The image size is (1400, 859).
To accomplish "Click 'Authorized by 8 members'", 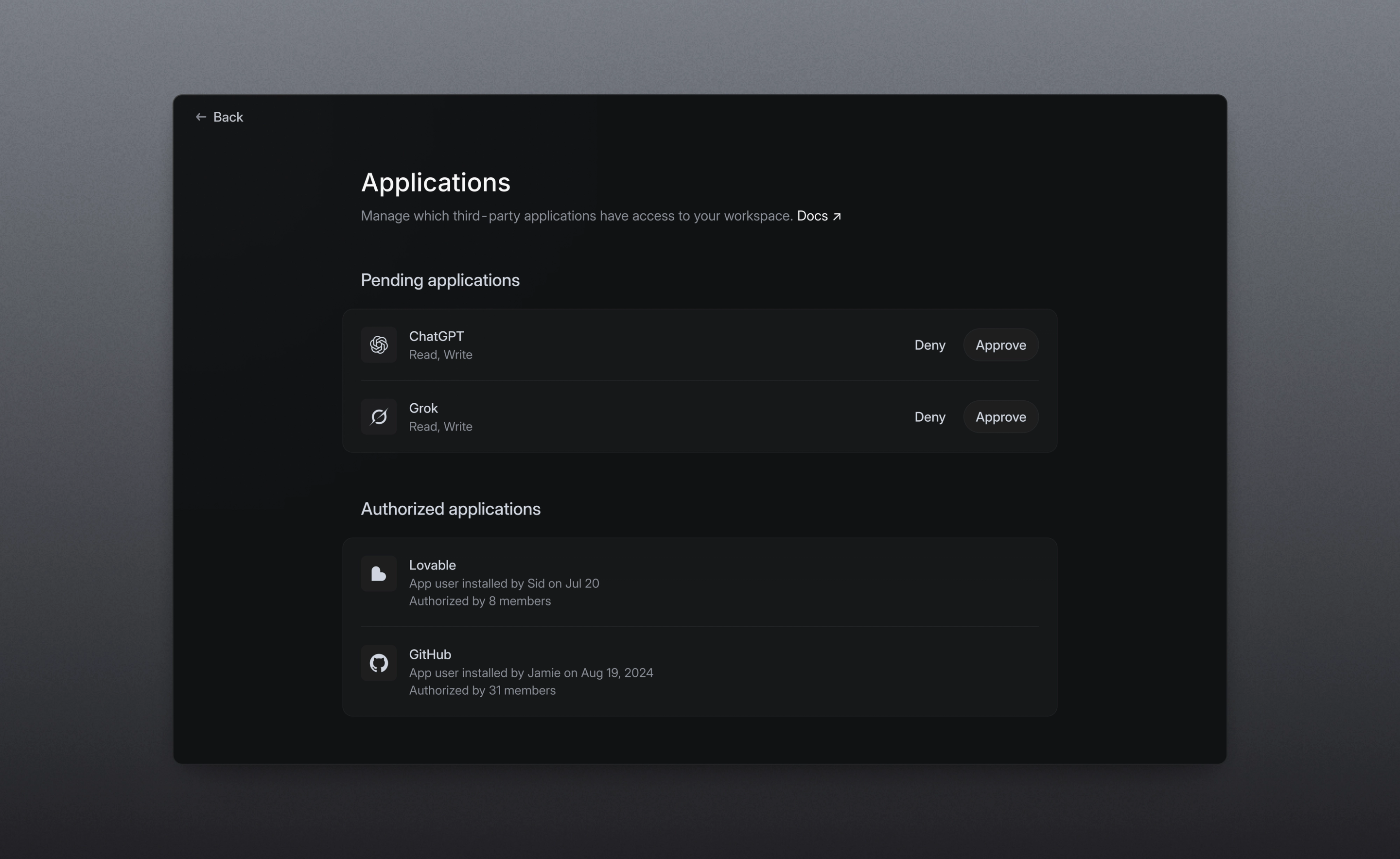I will tap(480, 601).
